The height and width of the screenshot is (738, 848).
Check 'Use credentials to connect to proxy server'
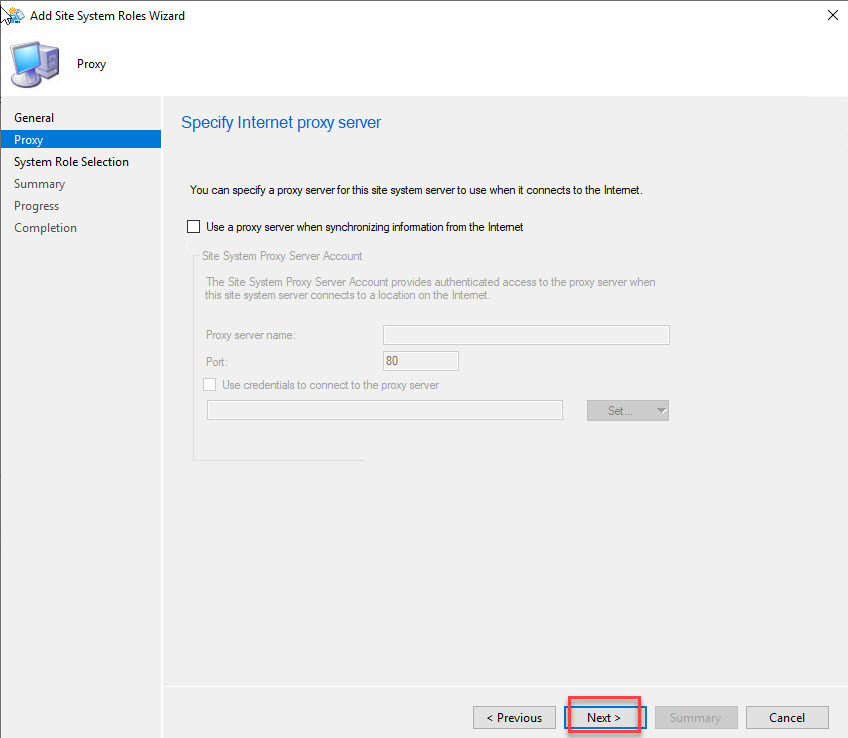point(210,385)
